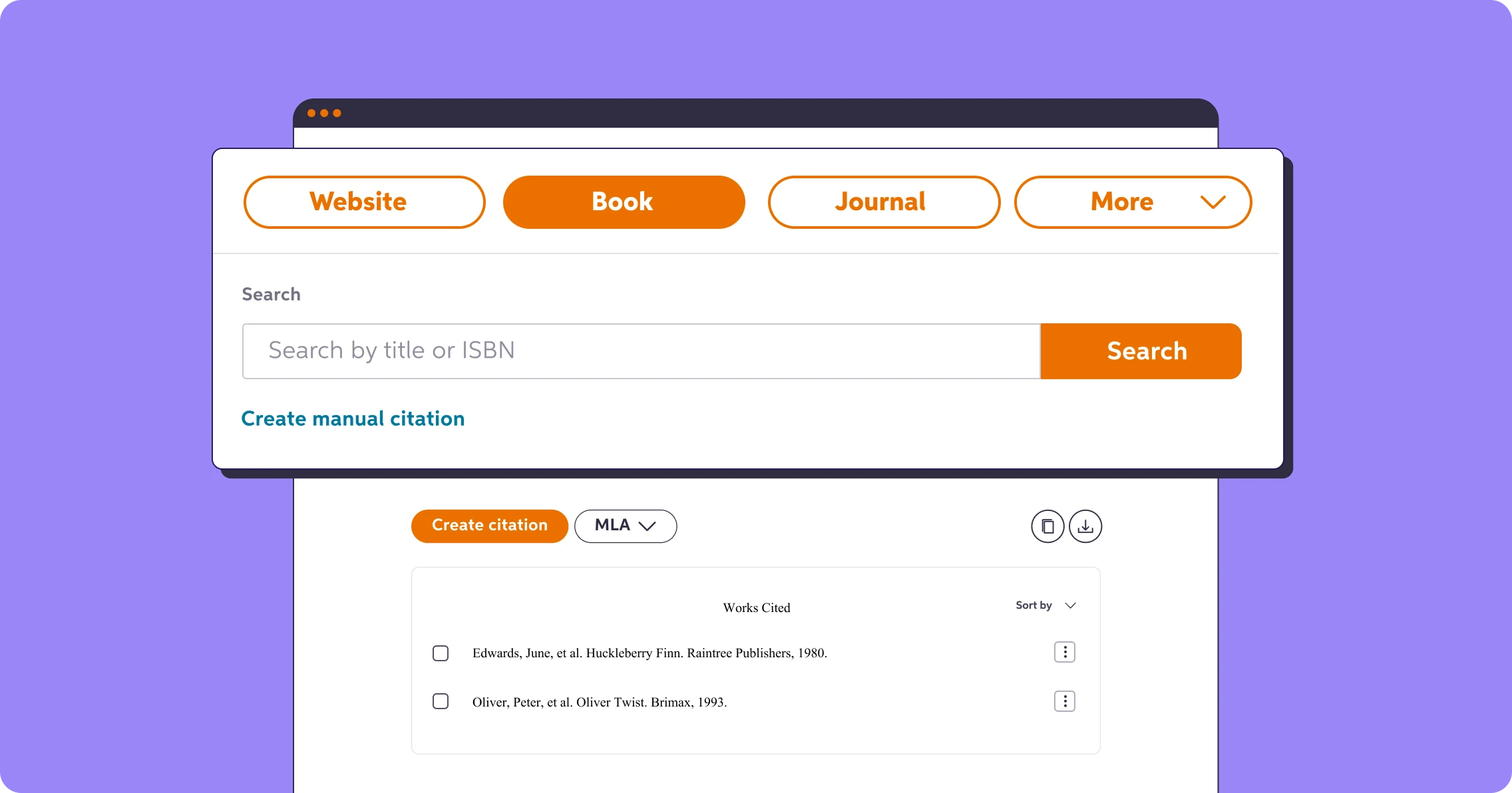Click the chevron on the More button
Viewport: 1512px width, 793px height.
[x=1213, y=202]
